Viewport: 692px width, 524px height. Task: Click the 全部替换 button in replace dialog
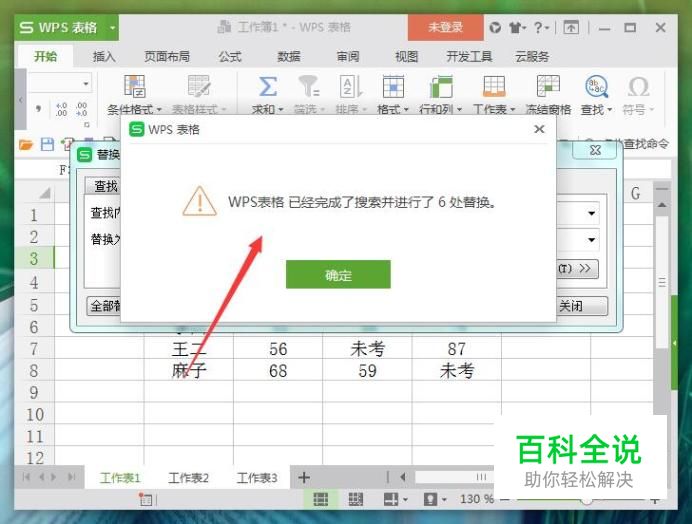[104, 305]
